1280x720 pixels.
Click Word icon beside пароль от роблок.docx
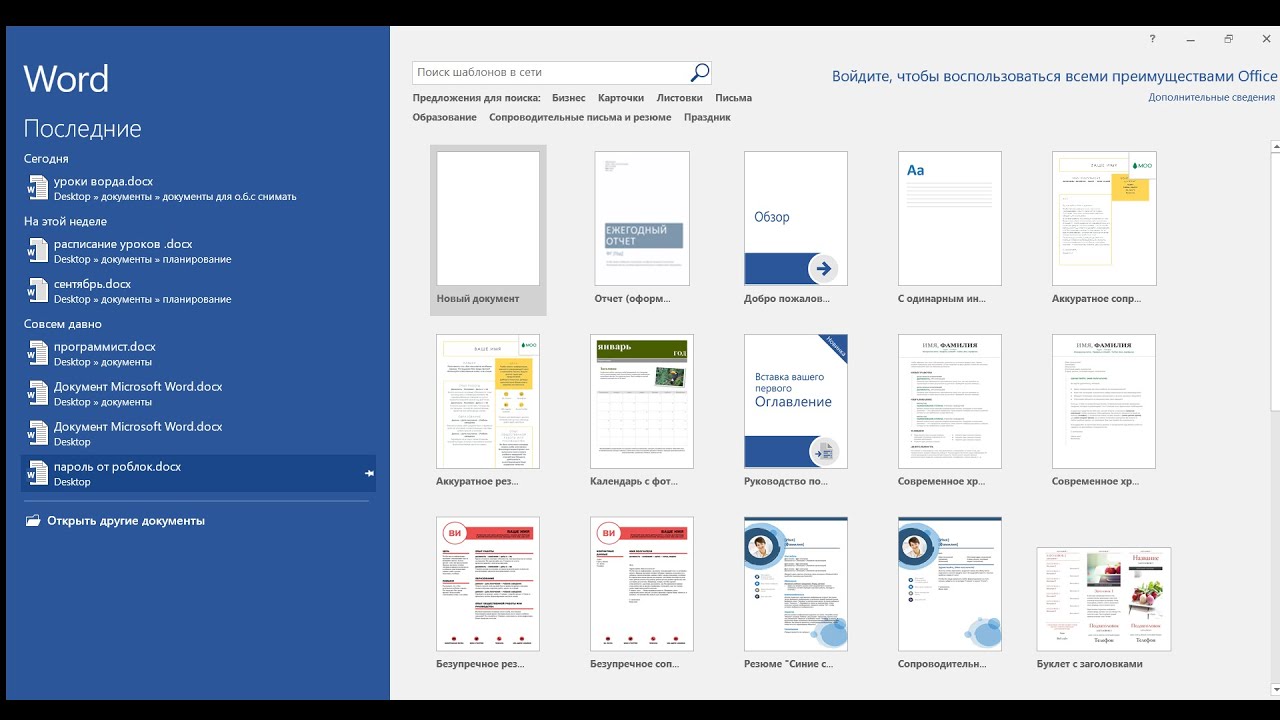37,473
